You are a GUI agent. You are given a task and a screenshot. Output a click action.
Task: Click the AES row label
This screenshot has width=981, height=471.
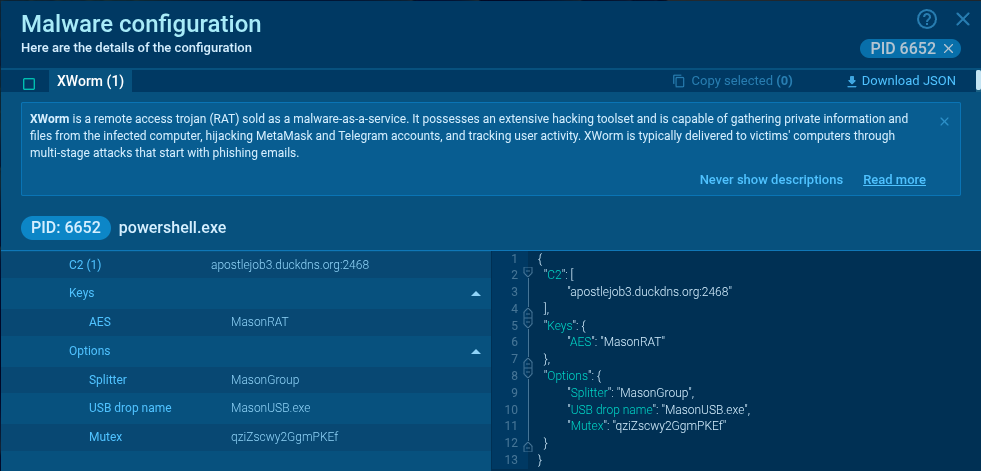[x=99, y=322]
